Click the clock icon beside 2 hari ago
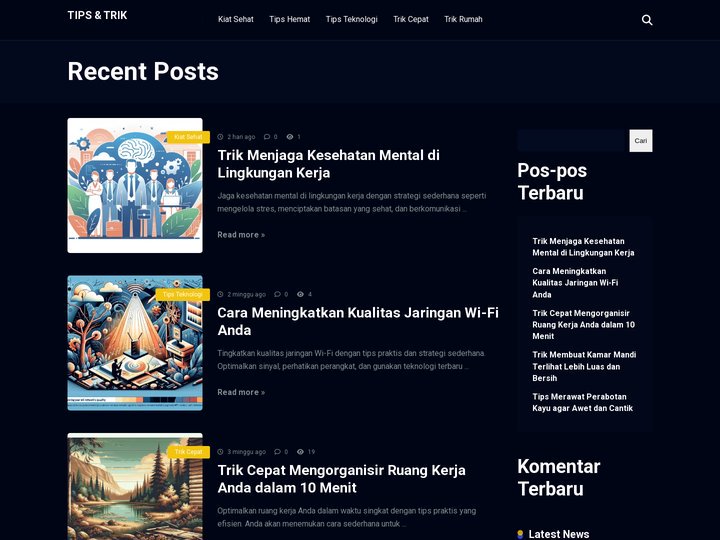 [220, 137]
